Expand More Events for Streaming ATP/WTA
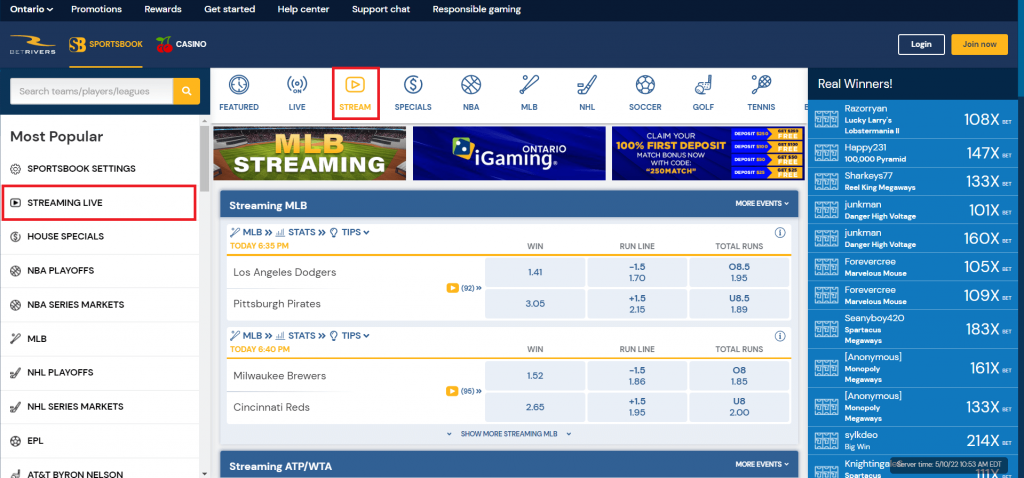This screenshot has width=1024, height=478. [x=761, y=464]
